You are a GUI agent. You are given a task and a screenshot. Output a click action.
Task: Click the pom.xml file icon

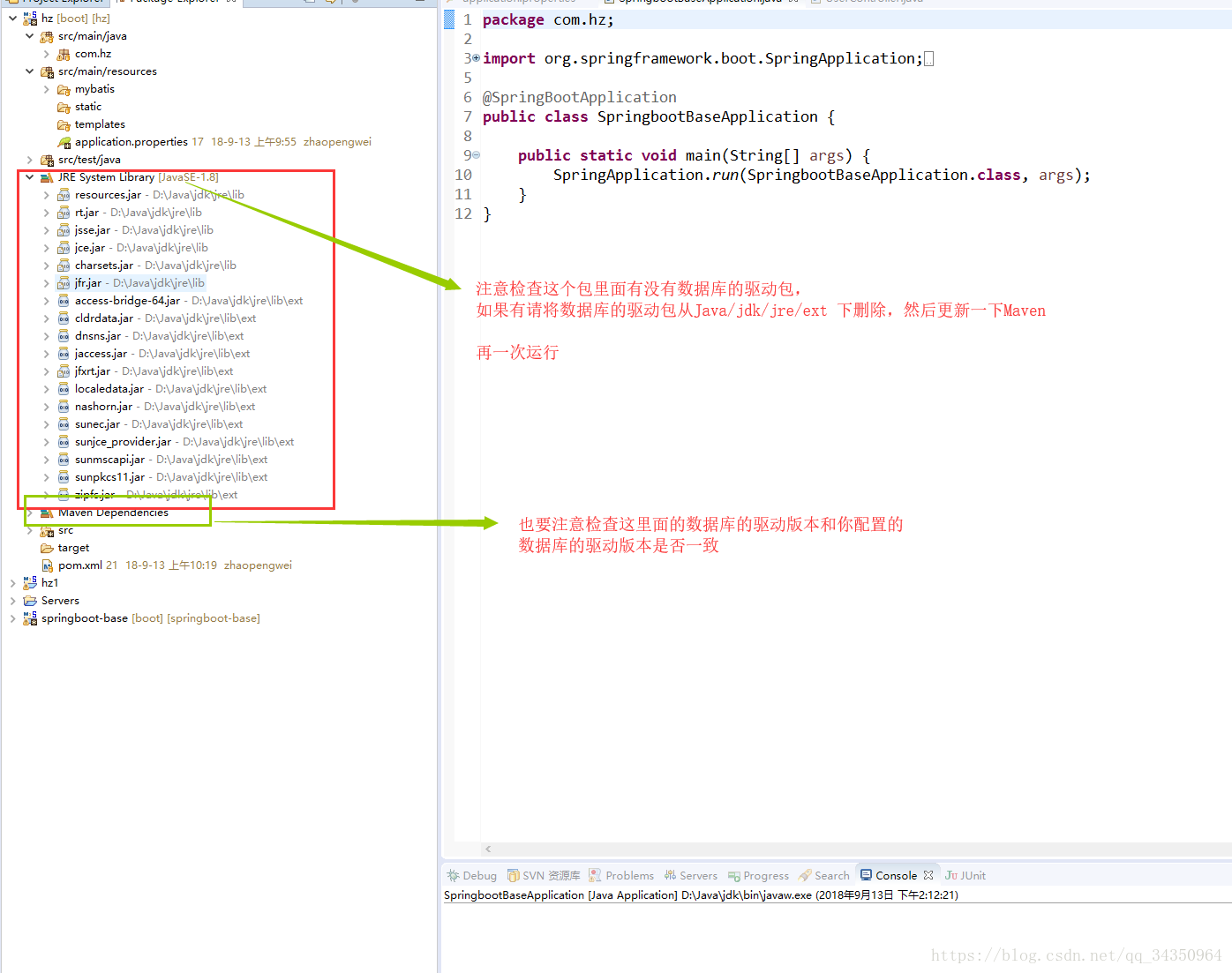[47, 565]
